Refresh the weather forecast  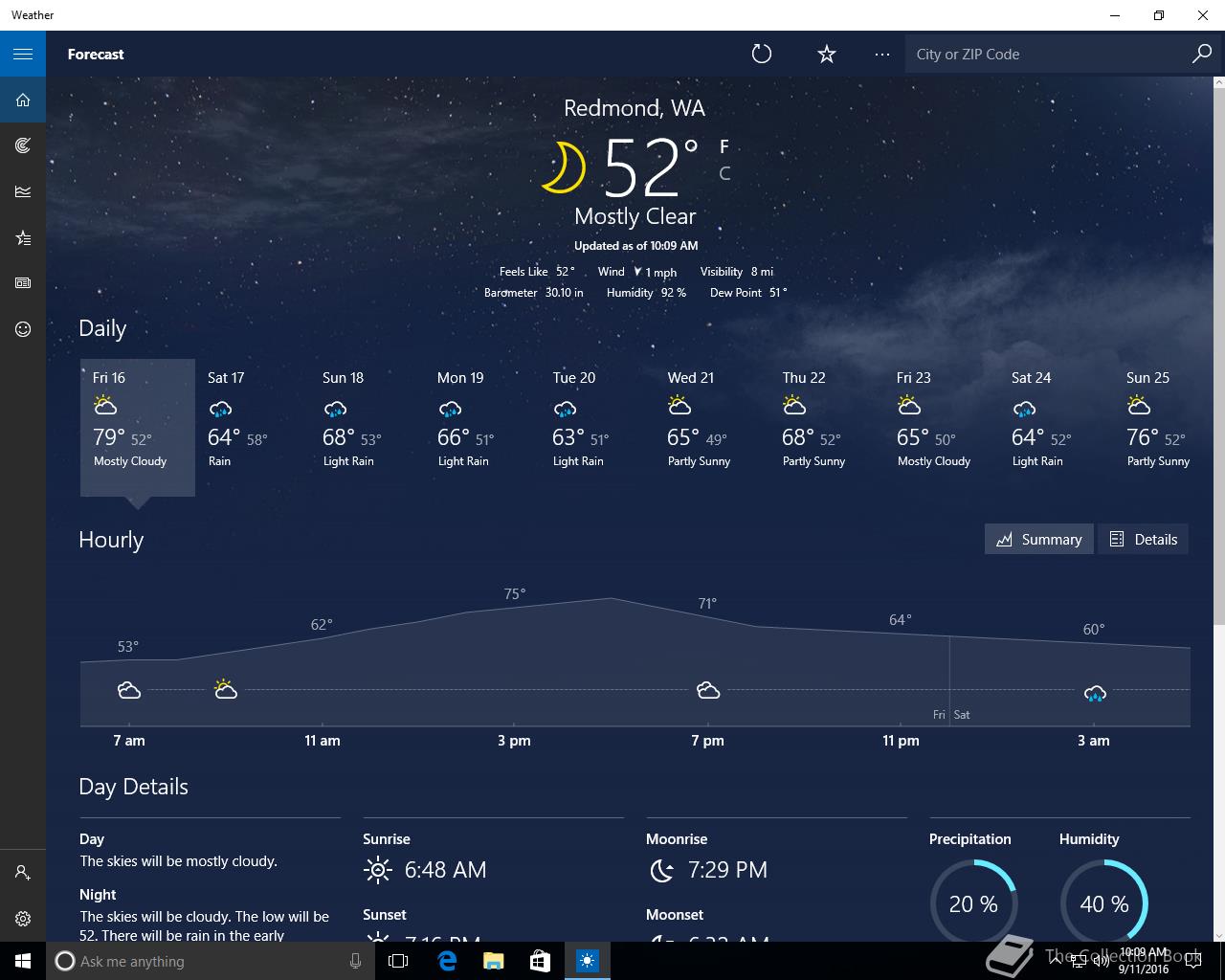(x=762, y=54)
